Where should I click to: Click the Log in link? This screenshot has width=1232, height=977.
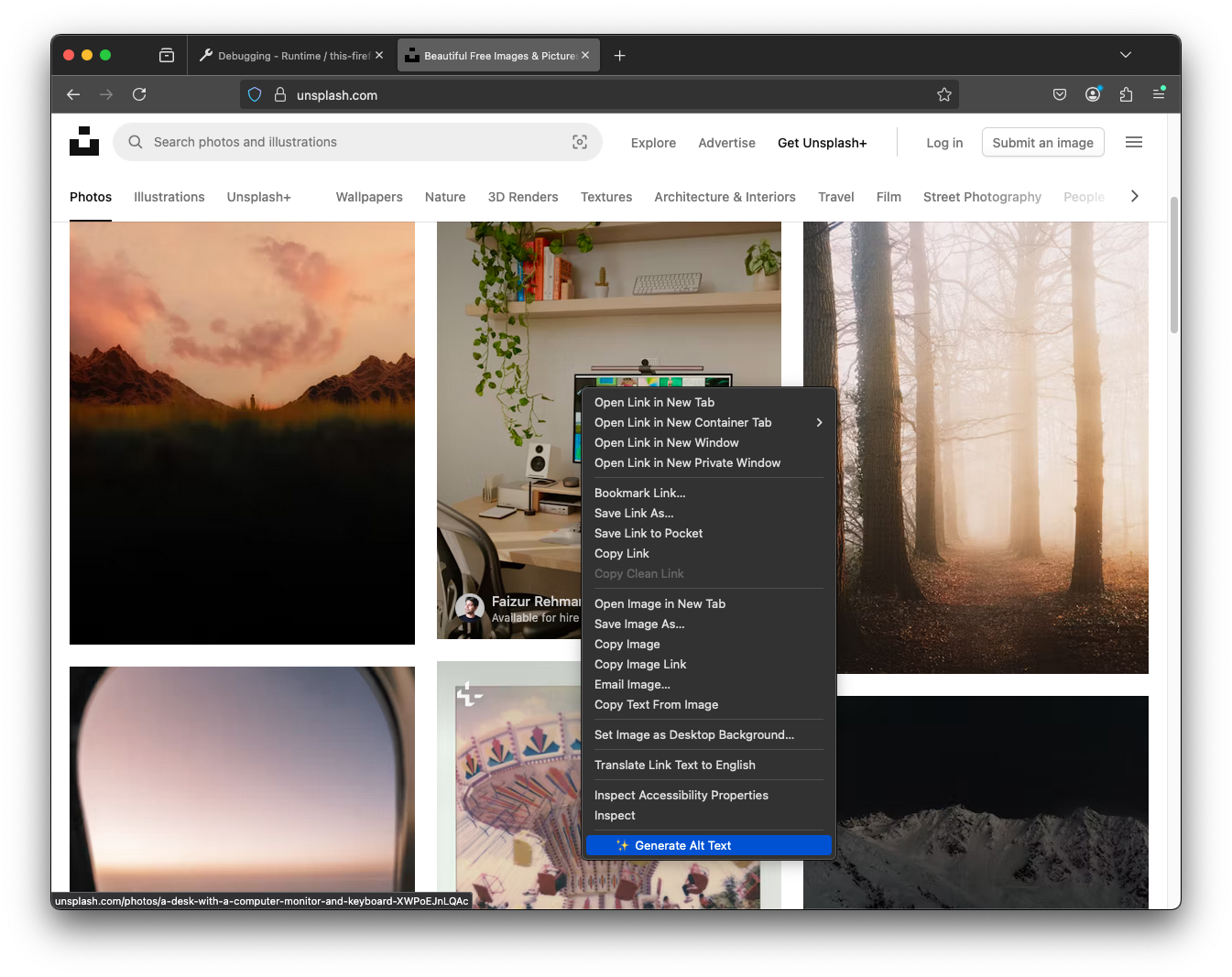944,143
